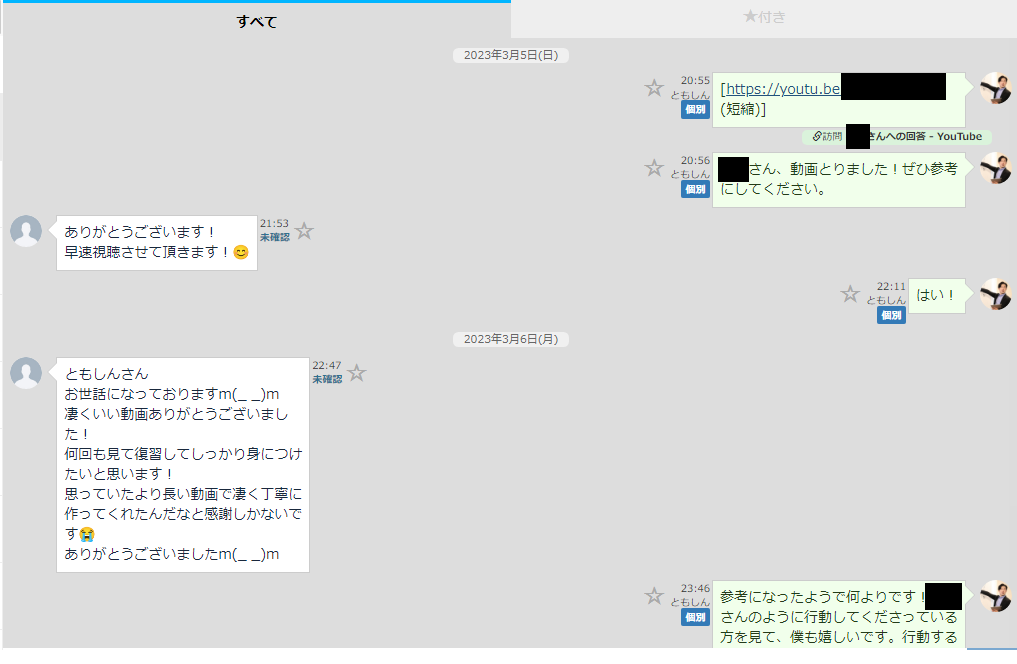This screenshot has width=1017, height=664.
Task: Star the 22:47 long received message
Action: pyautogui.click(x=356, y=373)
